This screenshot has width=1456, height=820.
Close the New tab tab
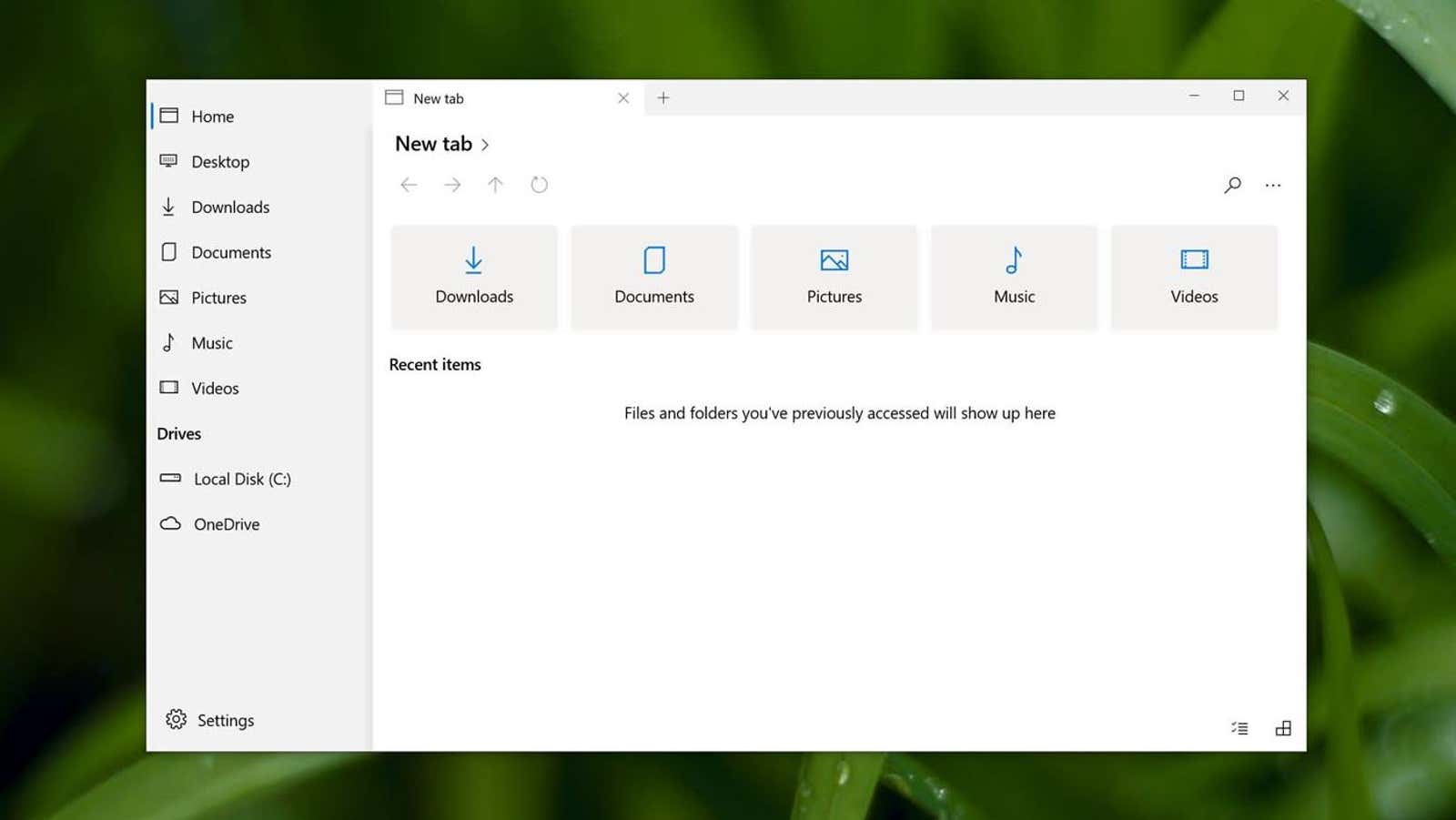tap(623, 98)
